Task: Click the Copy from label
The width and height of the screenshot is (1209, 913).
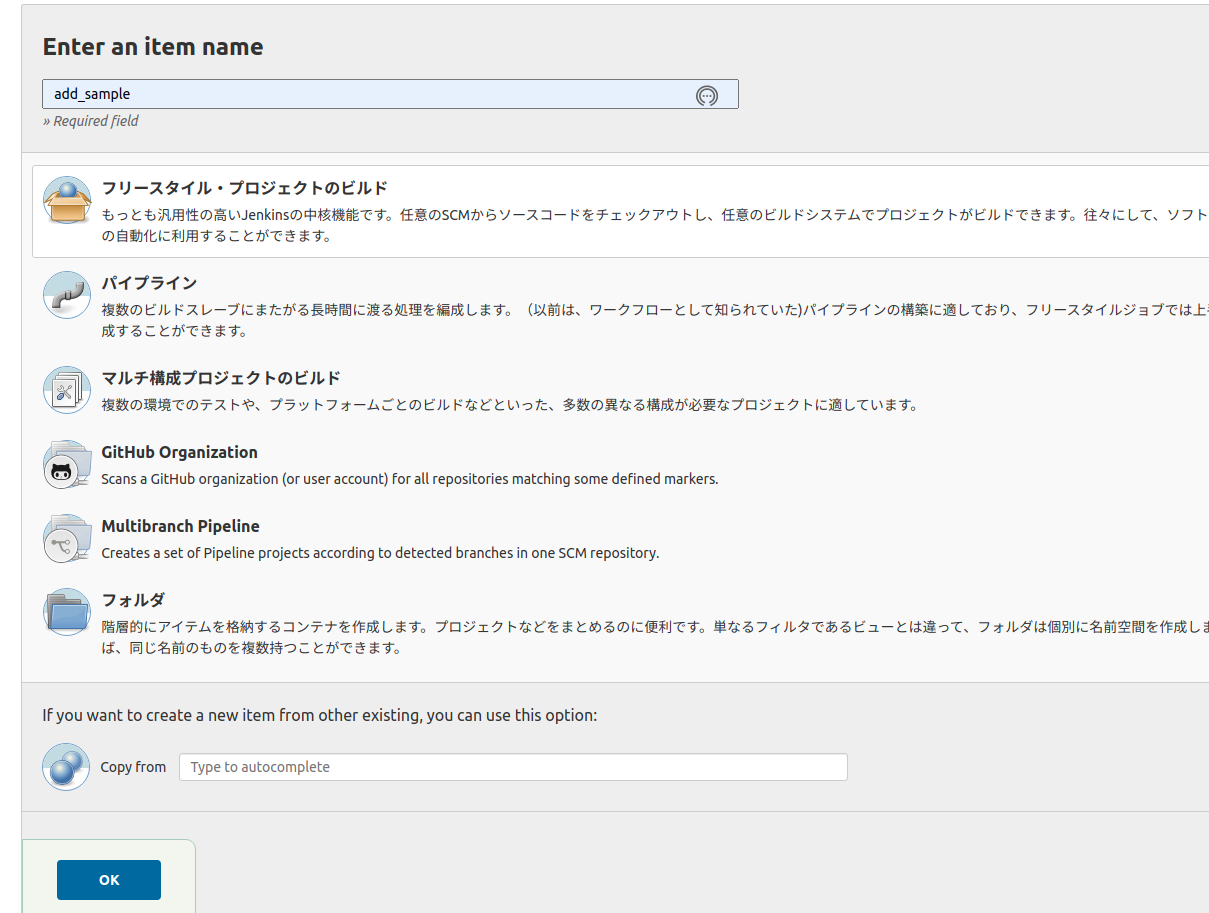Action: click(x=133, y=767)
